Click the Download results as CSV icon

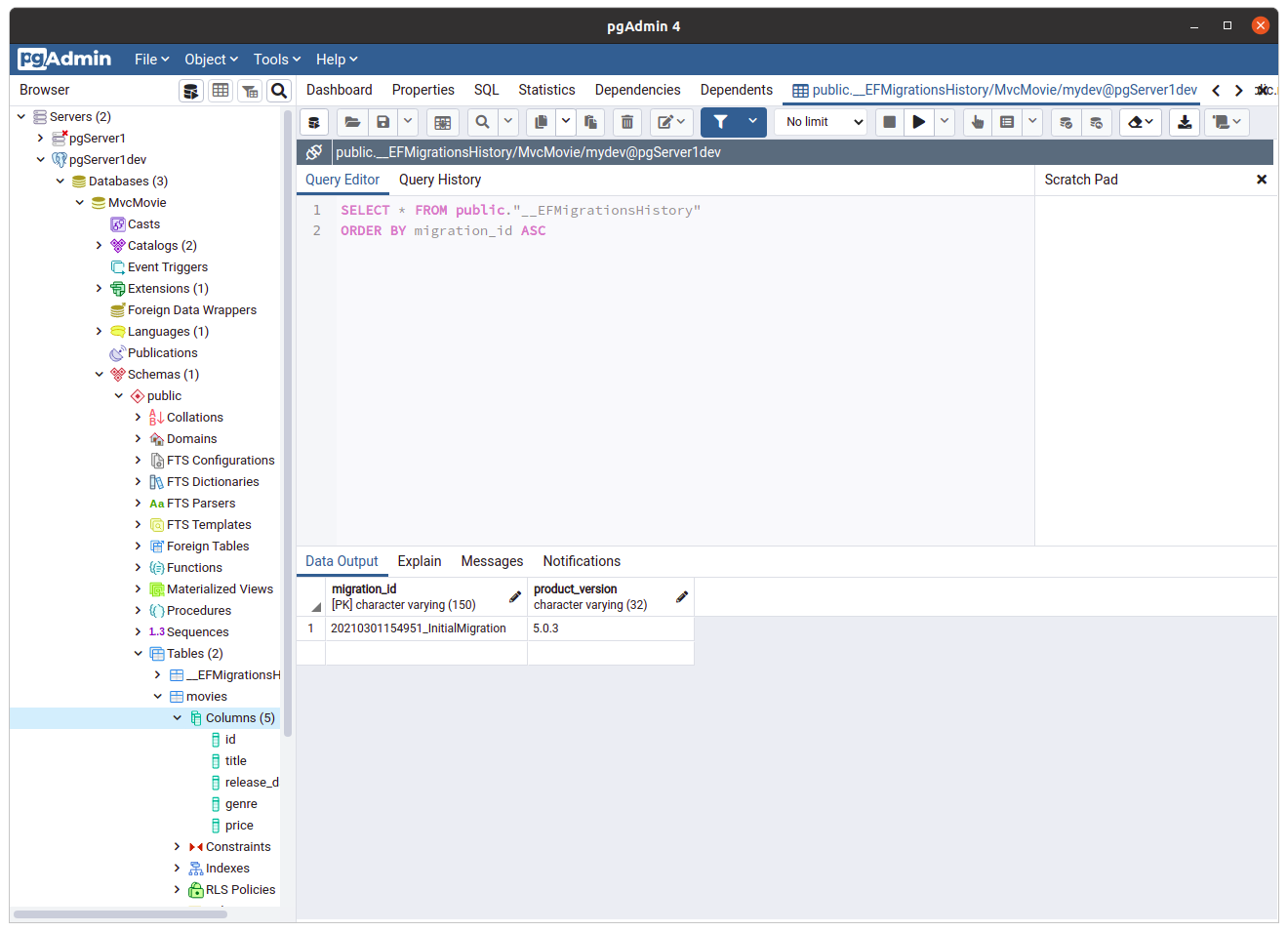pyautogui.click(x=1184, y=122)
